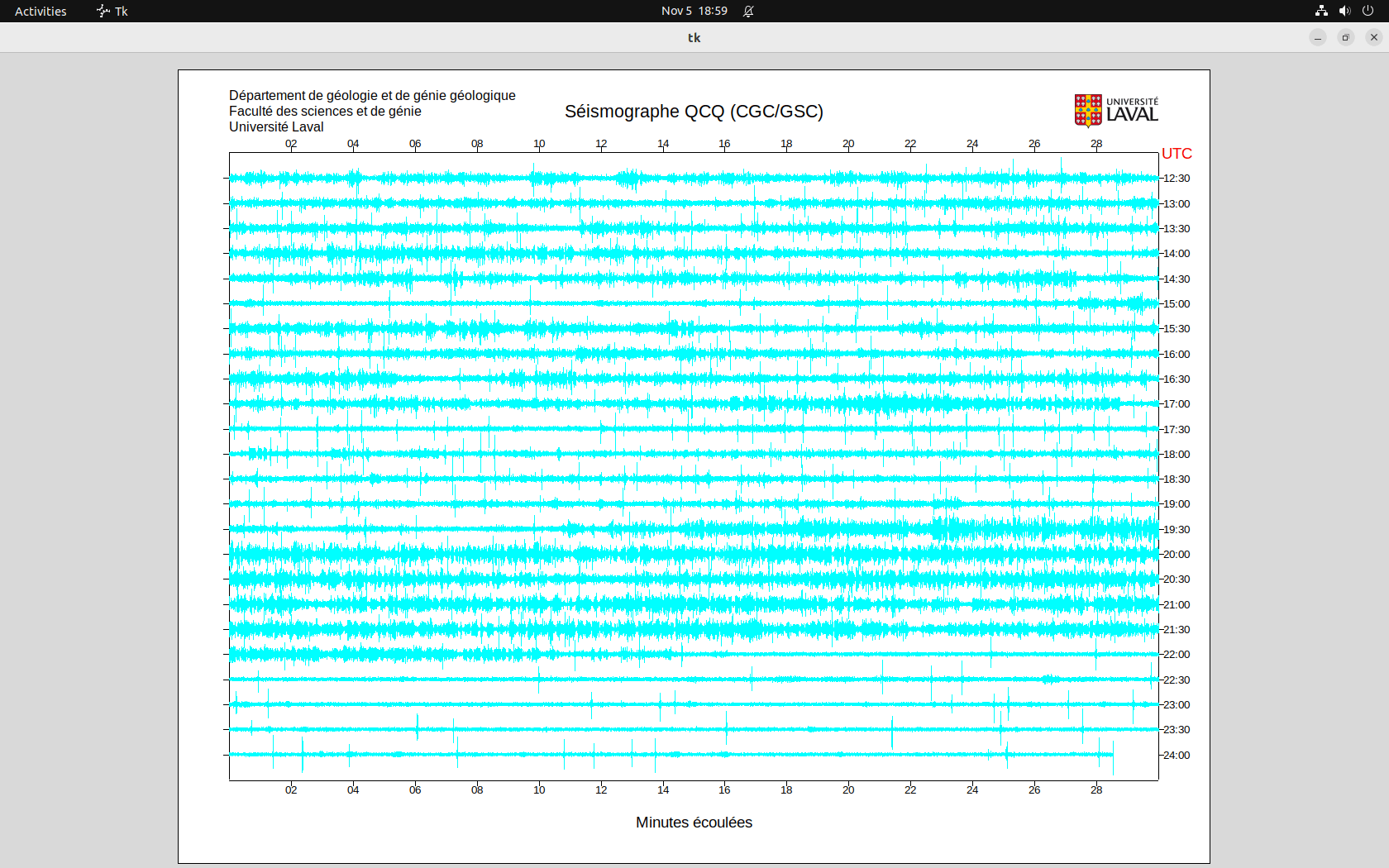Image resolution: width=1389 pixels, height=868 pixels.
Task: Click the Séismographe QCQ (CGC/GSC) title
Action: 694,112
